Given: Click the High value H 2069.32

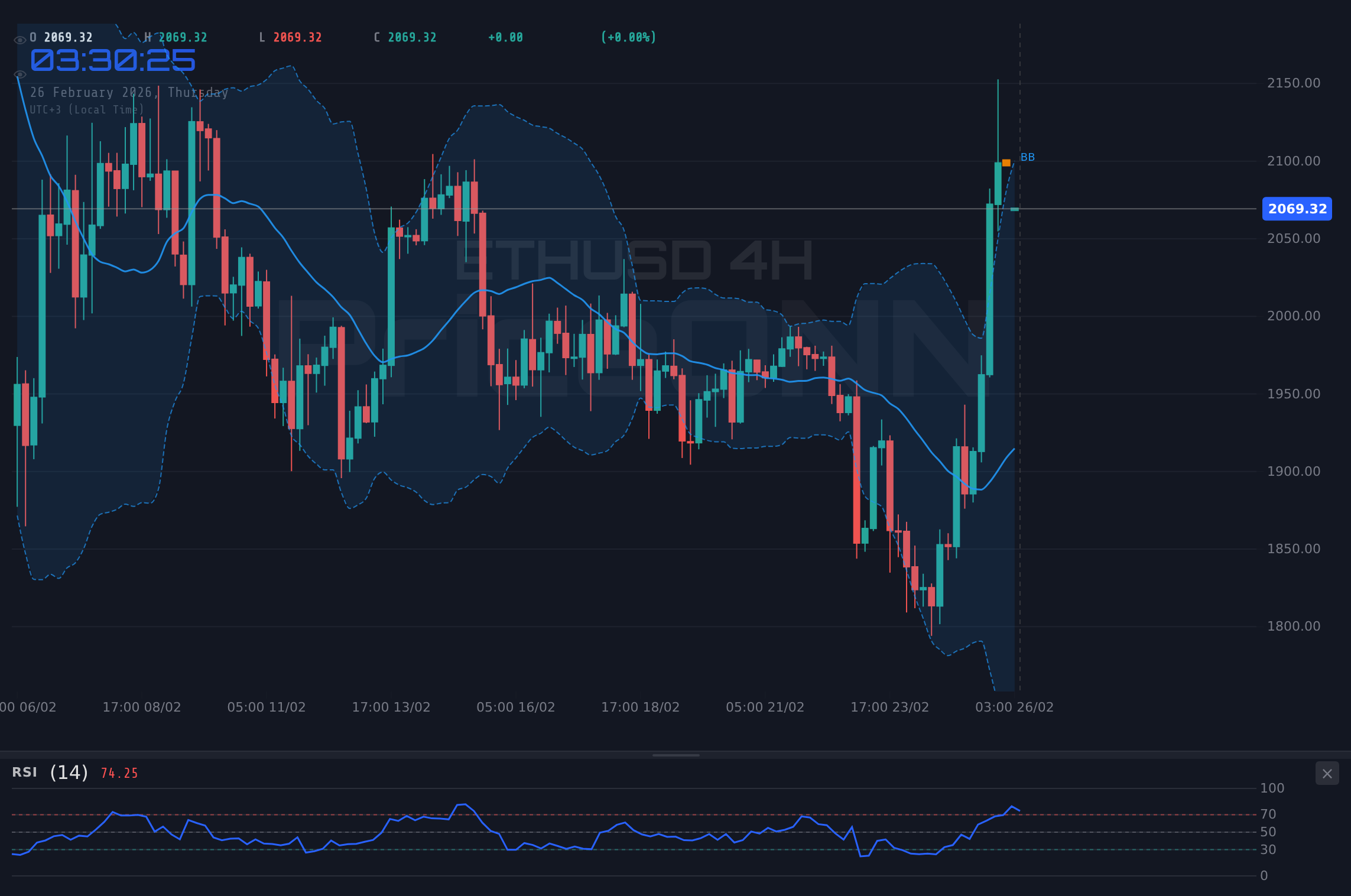Looking at the screenshot, I should pyautogui.click(x=176, y=37).
